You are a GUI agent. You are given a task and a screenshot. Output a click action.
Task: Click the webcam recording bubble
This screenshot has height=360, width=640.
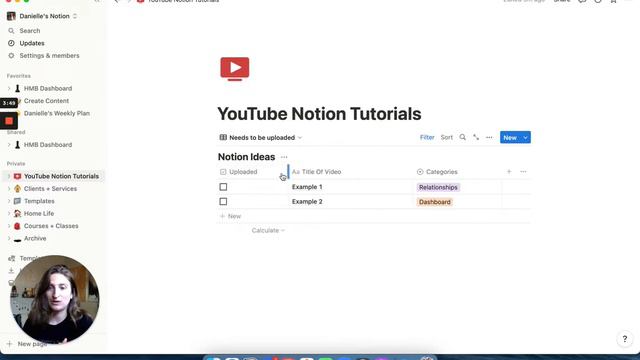tap(55, 300)
